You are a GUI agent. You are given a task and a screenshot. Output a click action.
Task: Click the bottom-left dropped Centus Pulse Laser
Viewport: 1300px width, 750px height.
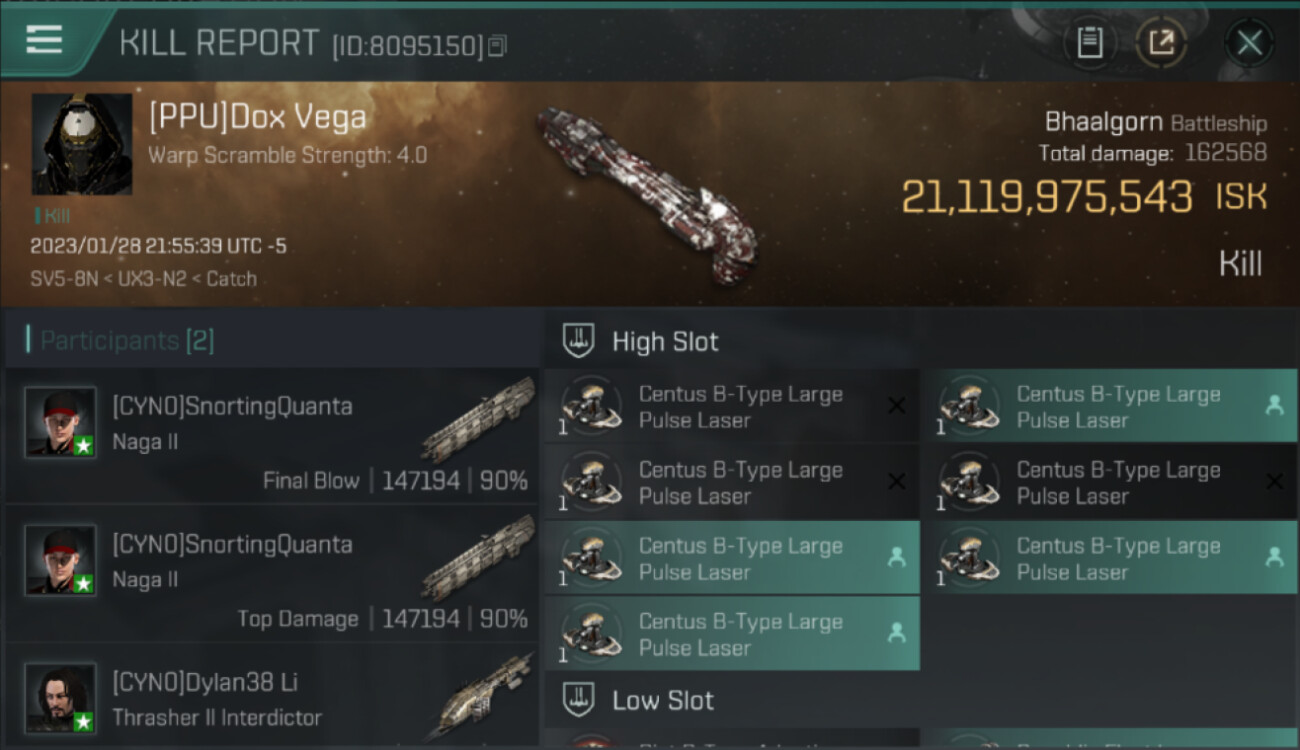(732, 633)
